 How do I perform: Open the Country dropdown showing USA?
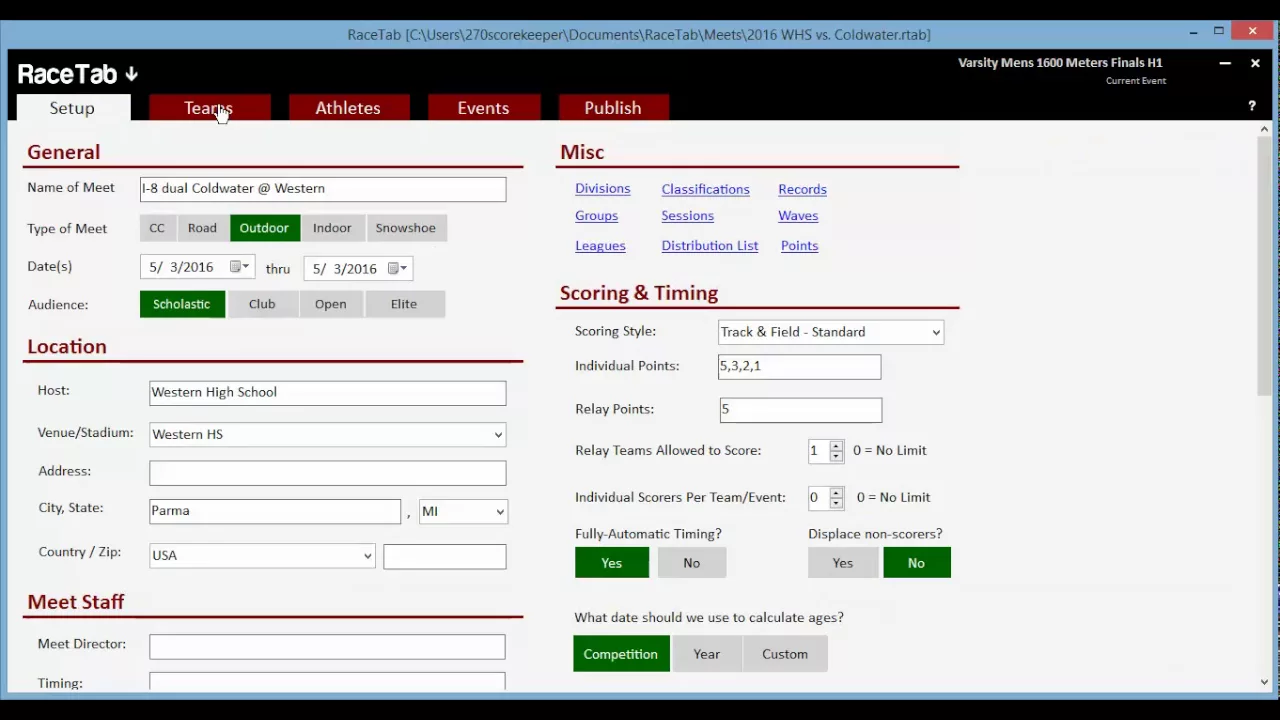tap(367, 556)
